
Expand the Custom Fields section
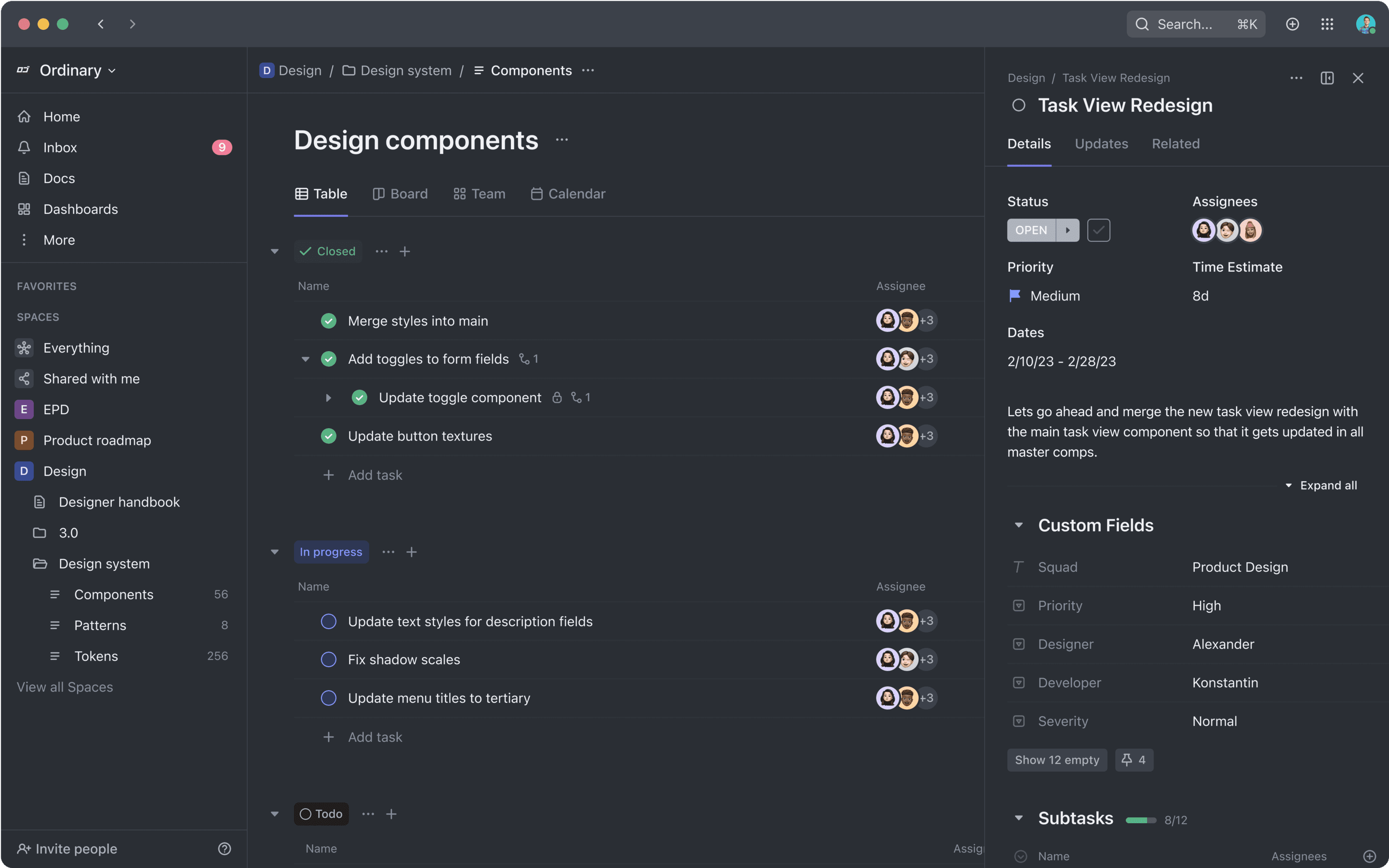[1018, 525]
